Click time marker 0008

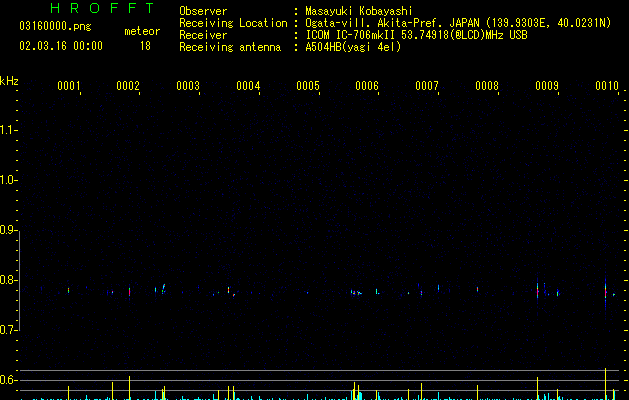(487, 86)
